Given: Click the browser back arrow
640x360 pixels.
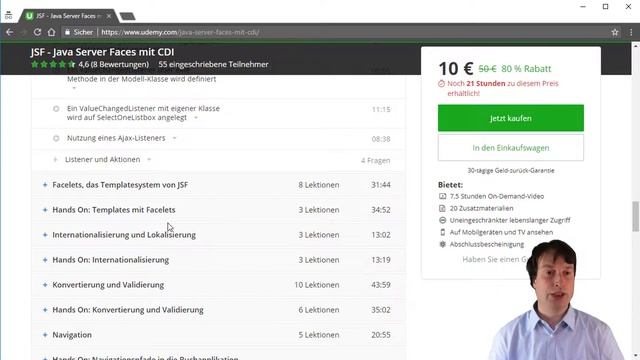Looking at the screenshot, I should [x=9, y=32].
